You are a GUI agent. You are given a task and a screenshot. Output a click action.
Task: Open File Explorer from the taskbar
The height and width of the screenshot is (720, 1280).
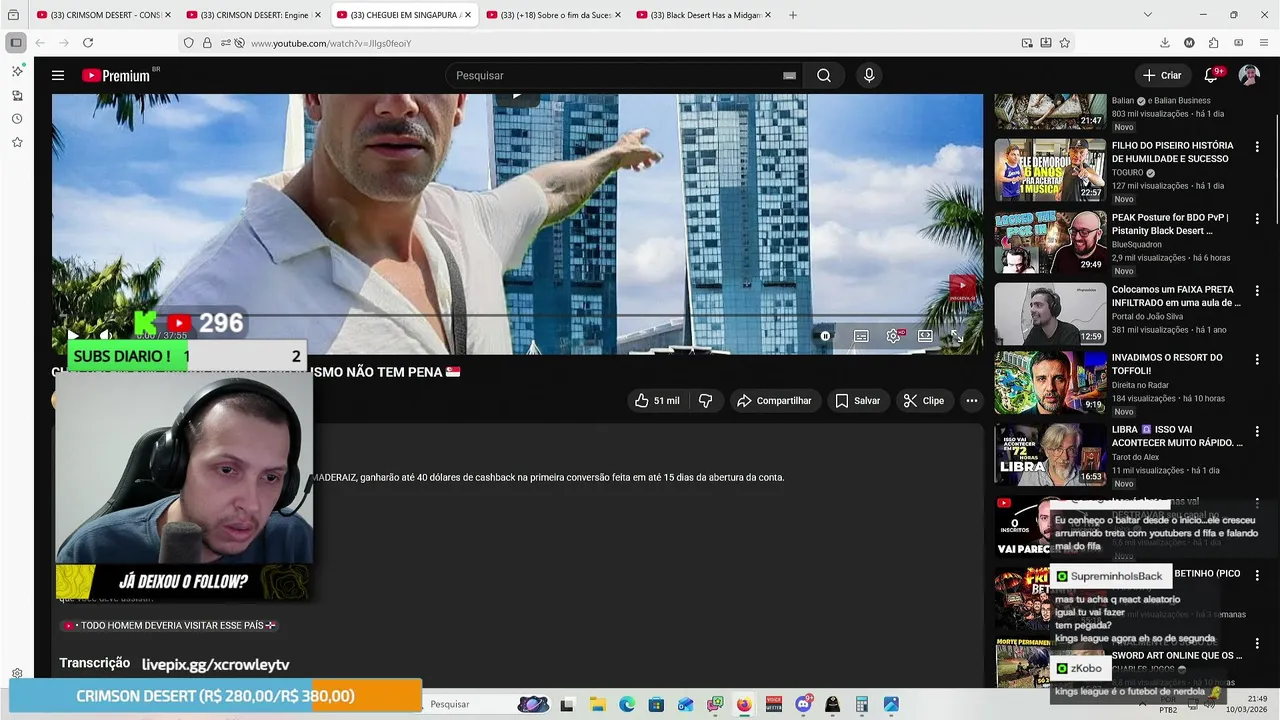pyautogui.click(x=597, y=704)
